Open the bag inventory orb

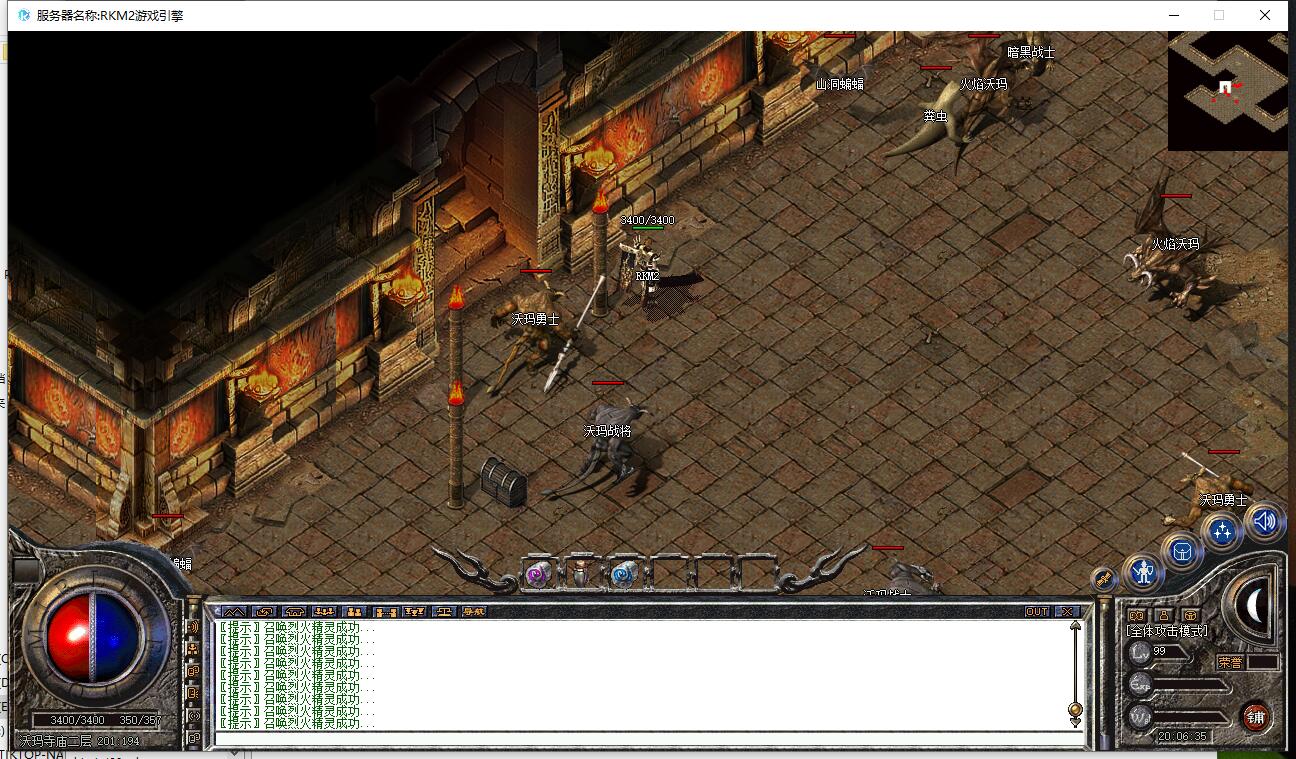1182,552
